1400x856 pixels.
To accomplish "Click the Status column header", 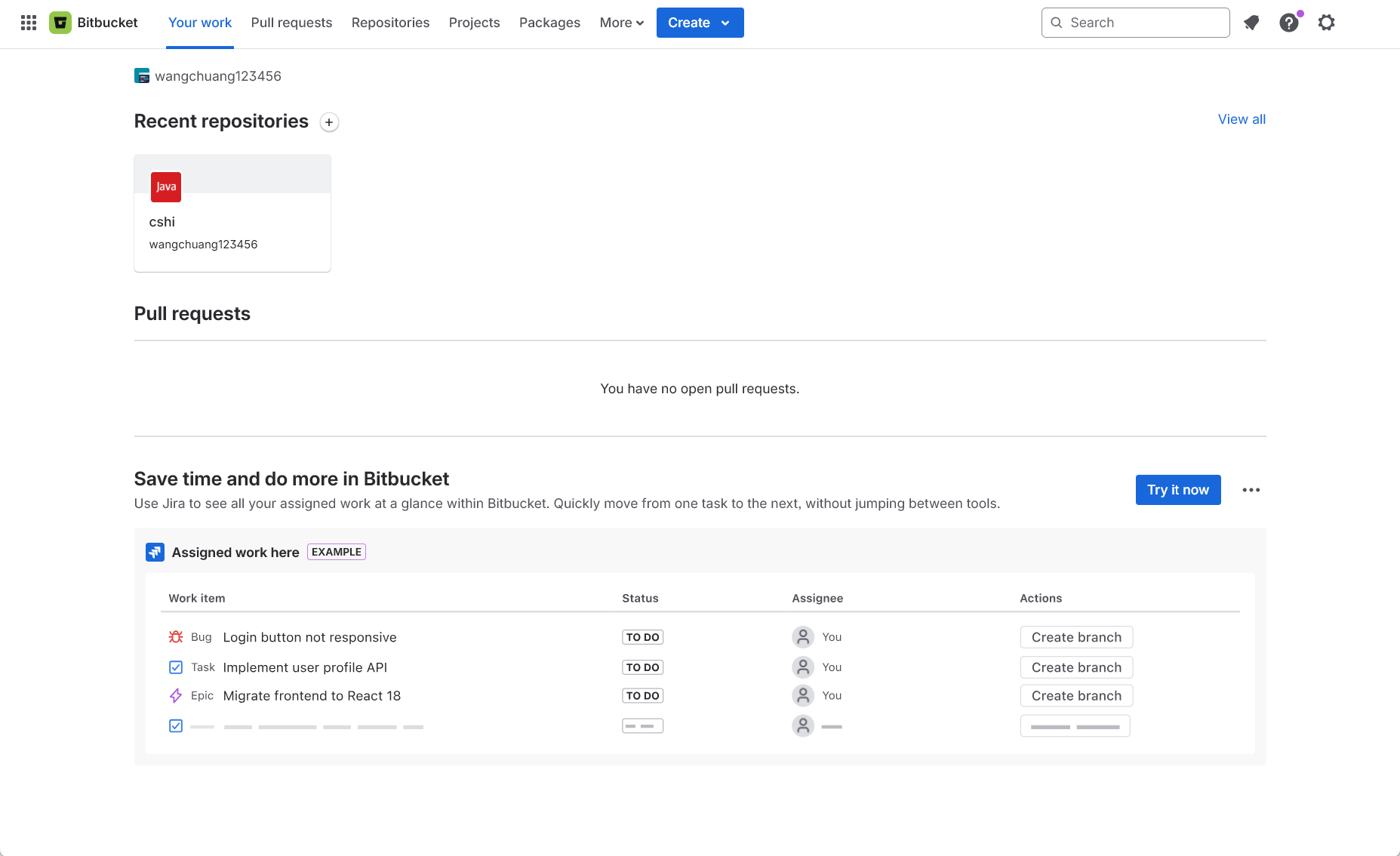I will (x=640, y=598).
